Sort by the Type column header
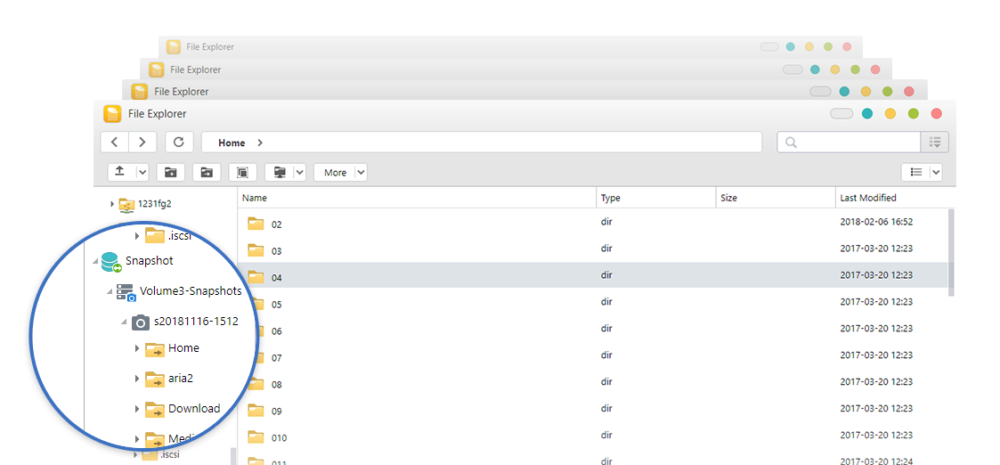The width and height of the screenshot is (1000, 465). [656, 198]
